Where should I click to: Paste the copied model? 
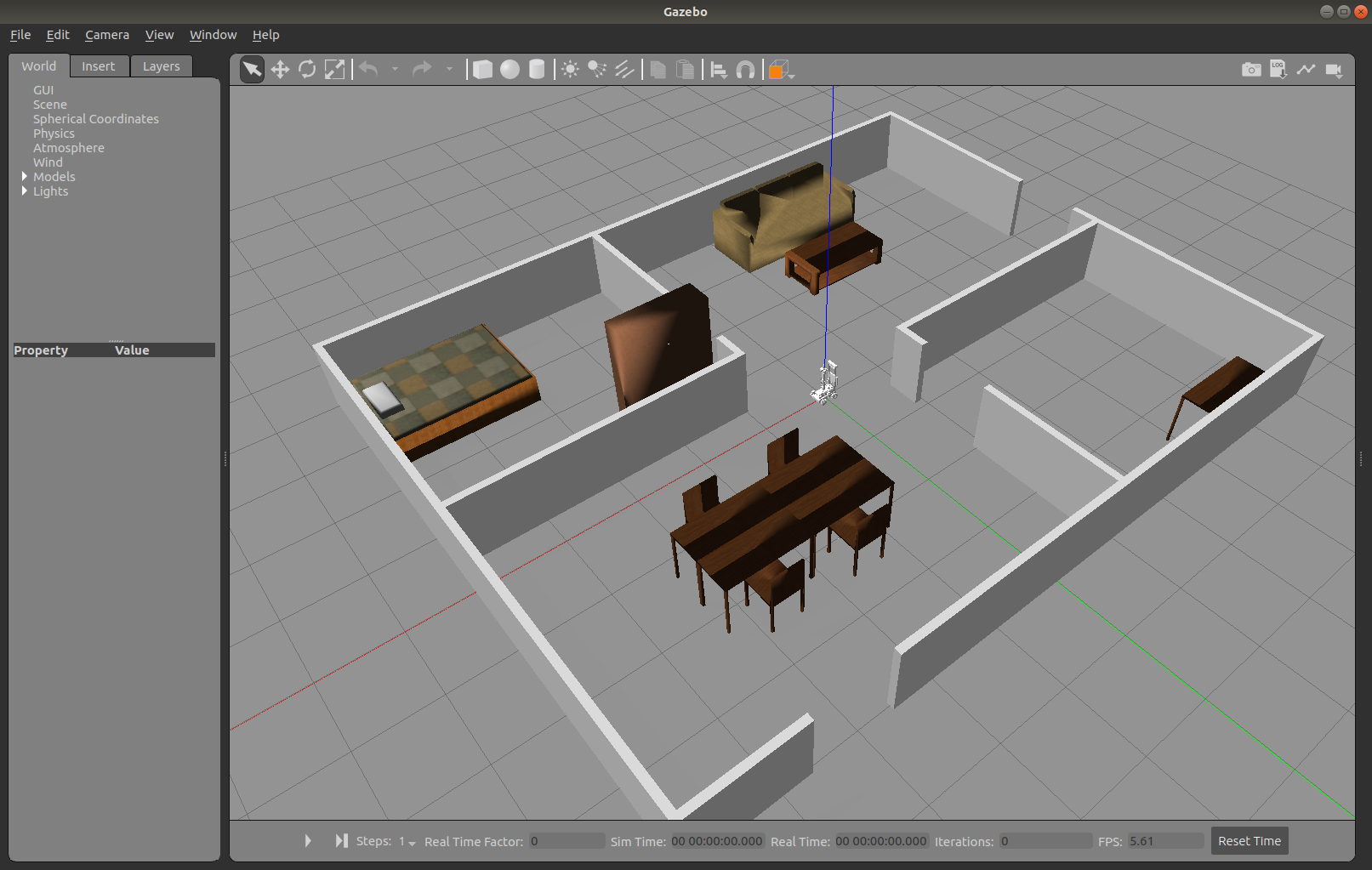[x=685, y=69]
